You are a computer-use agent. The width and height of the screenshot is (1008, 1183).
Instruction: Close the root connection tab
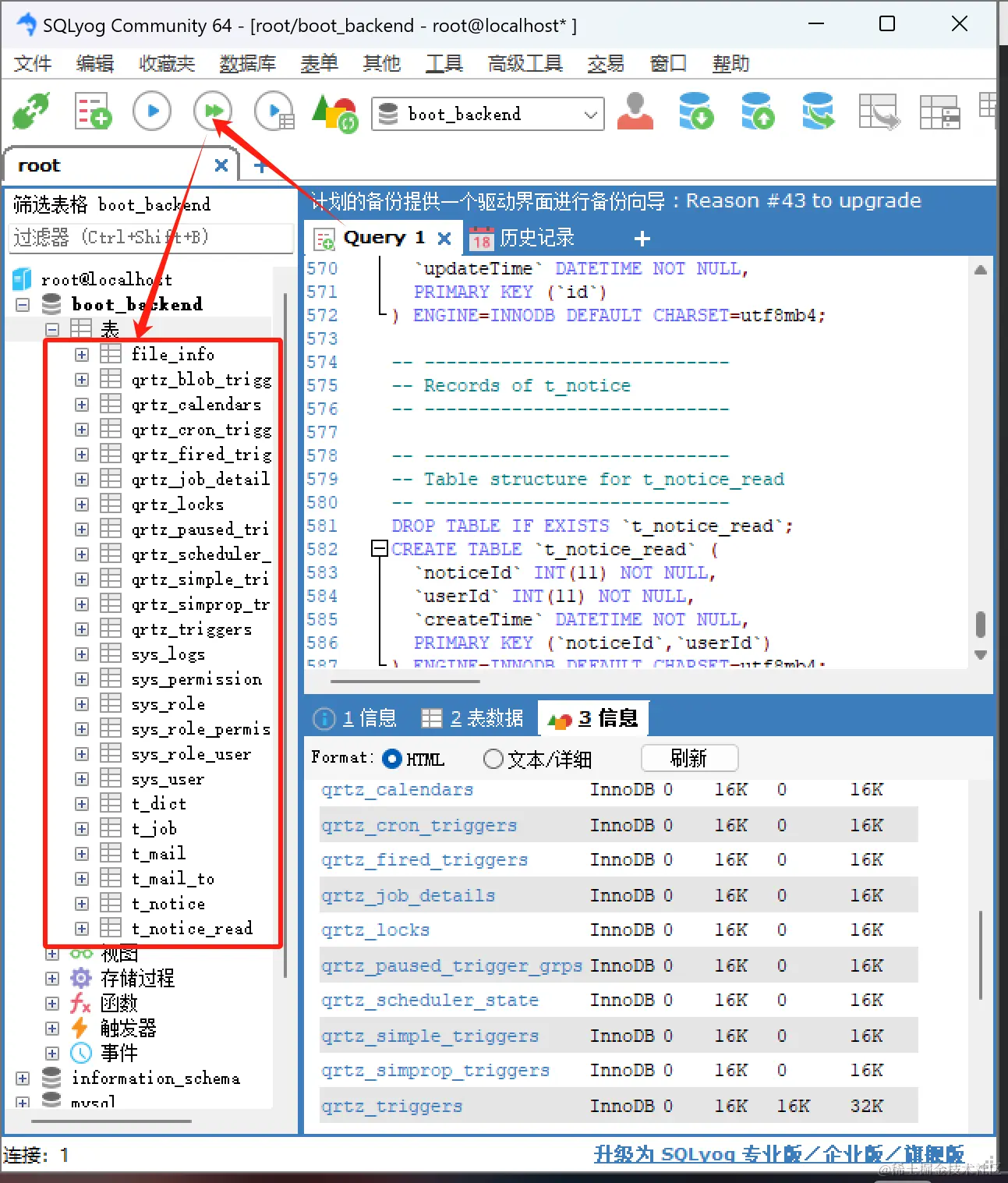point(221,165)
